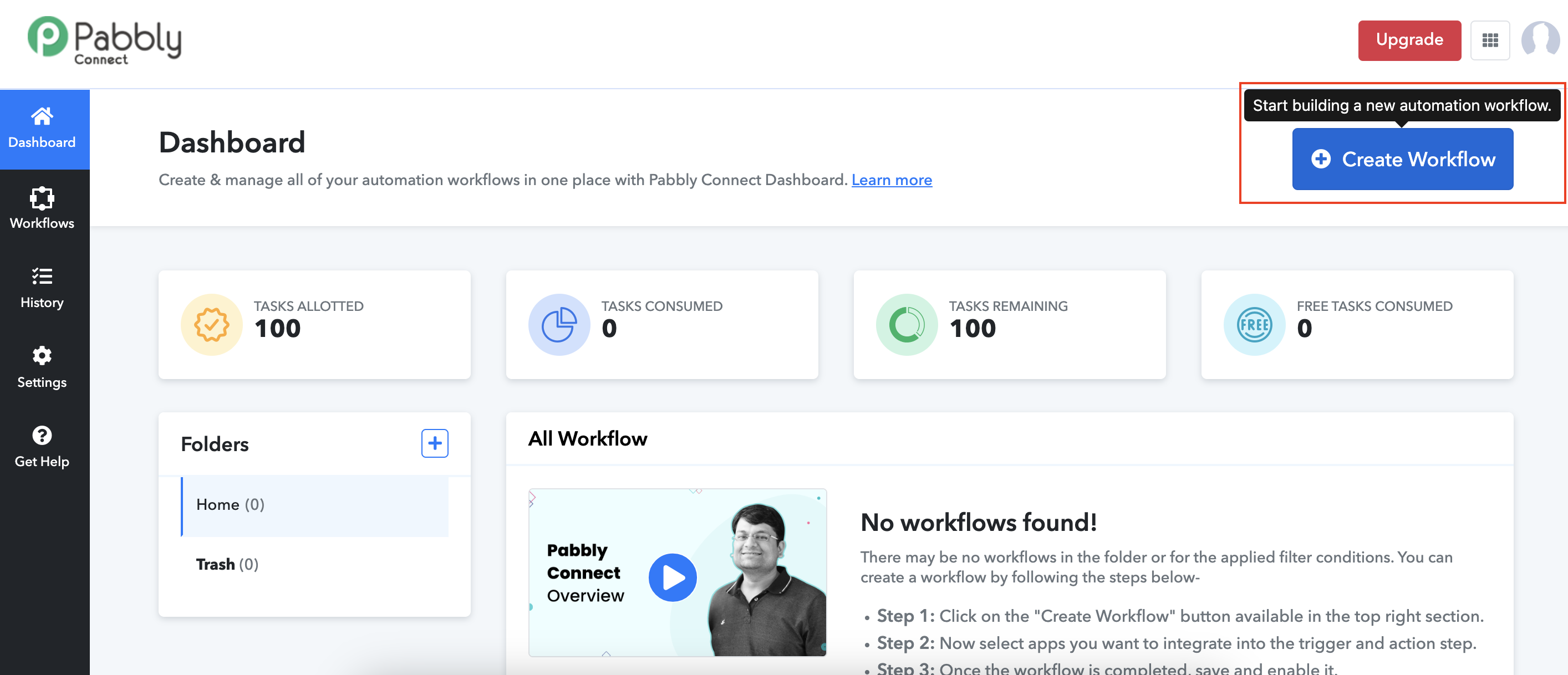Open History from sidebar
Viewport: 1568px width, 675px height.
[42, 288]
